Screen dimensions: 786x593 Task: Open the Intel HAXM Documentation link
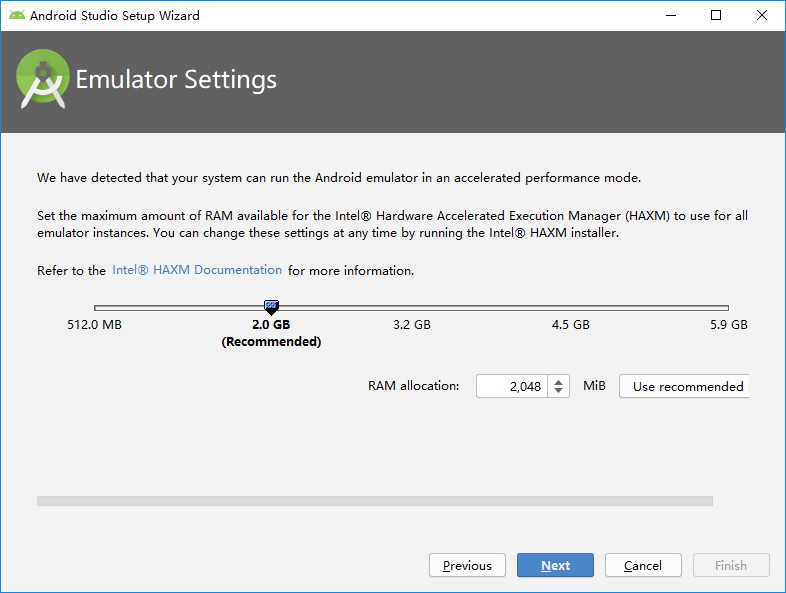click(x=196, y=270)
